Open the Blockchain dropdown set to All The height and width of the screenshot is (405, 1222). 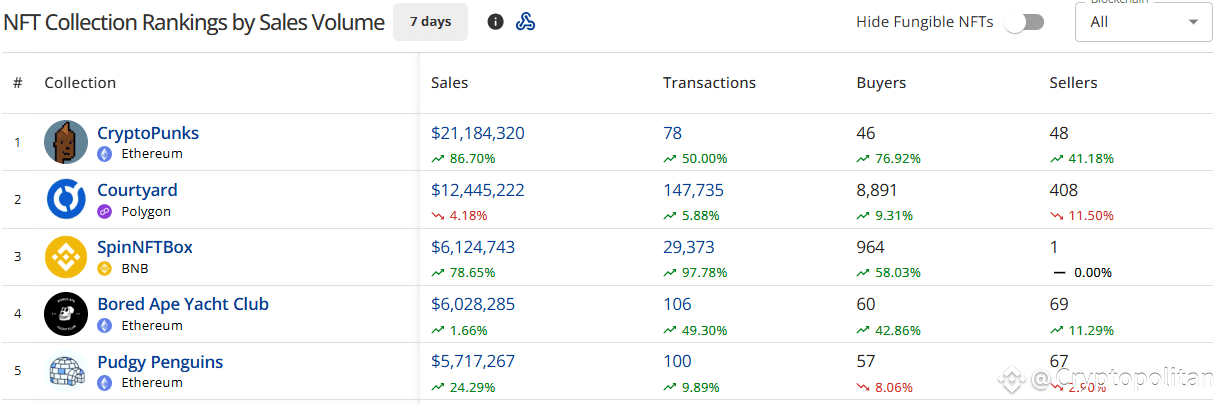[x=1144, y=22]
